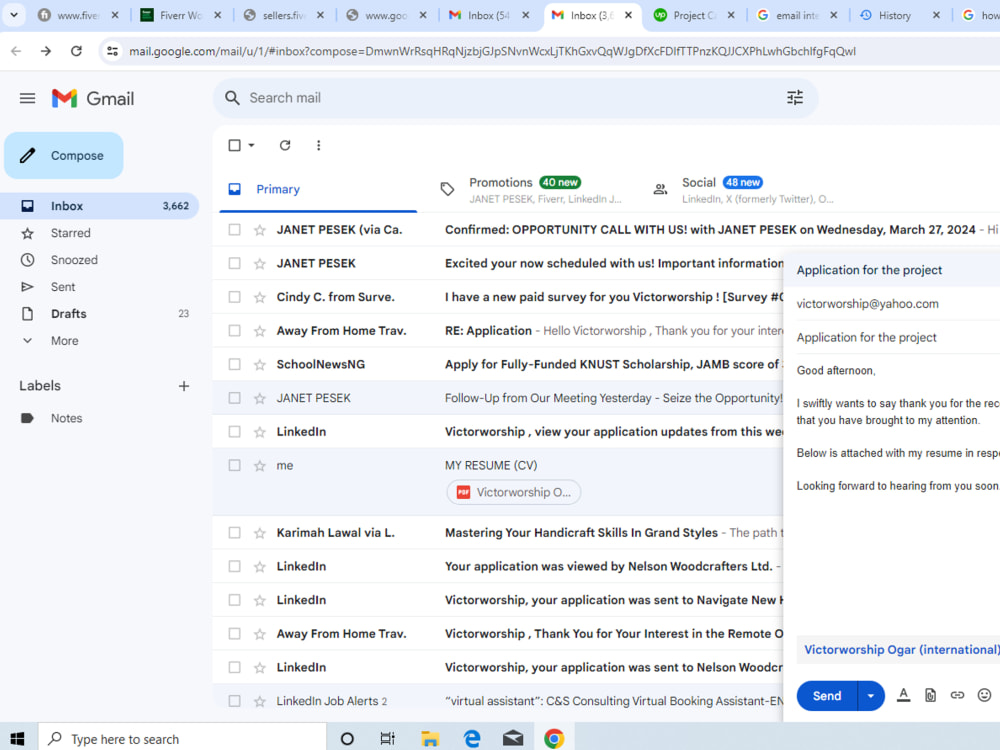Open the Snoozed folder

click(100, 260)
